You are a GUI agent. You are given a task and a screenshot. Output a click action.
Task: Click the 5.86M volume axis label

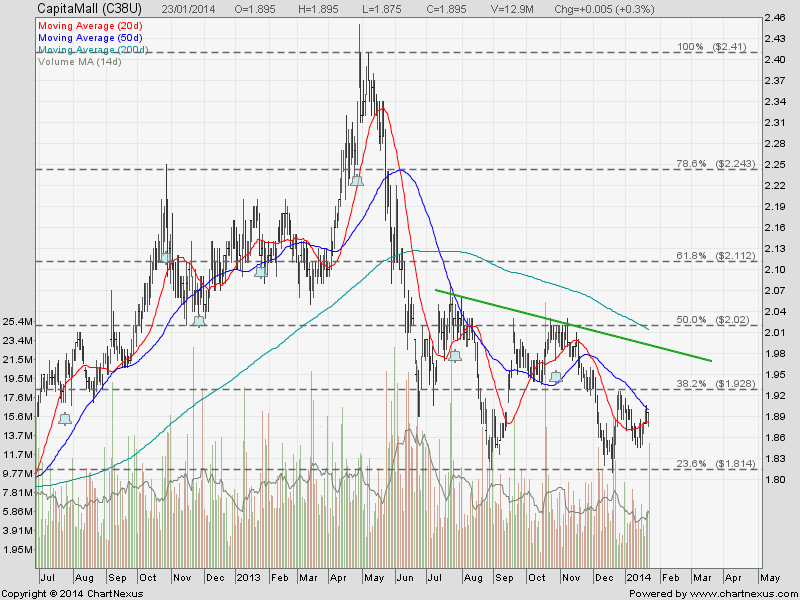click(x=18, y=512)
